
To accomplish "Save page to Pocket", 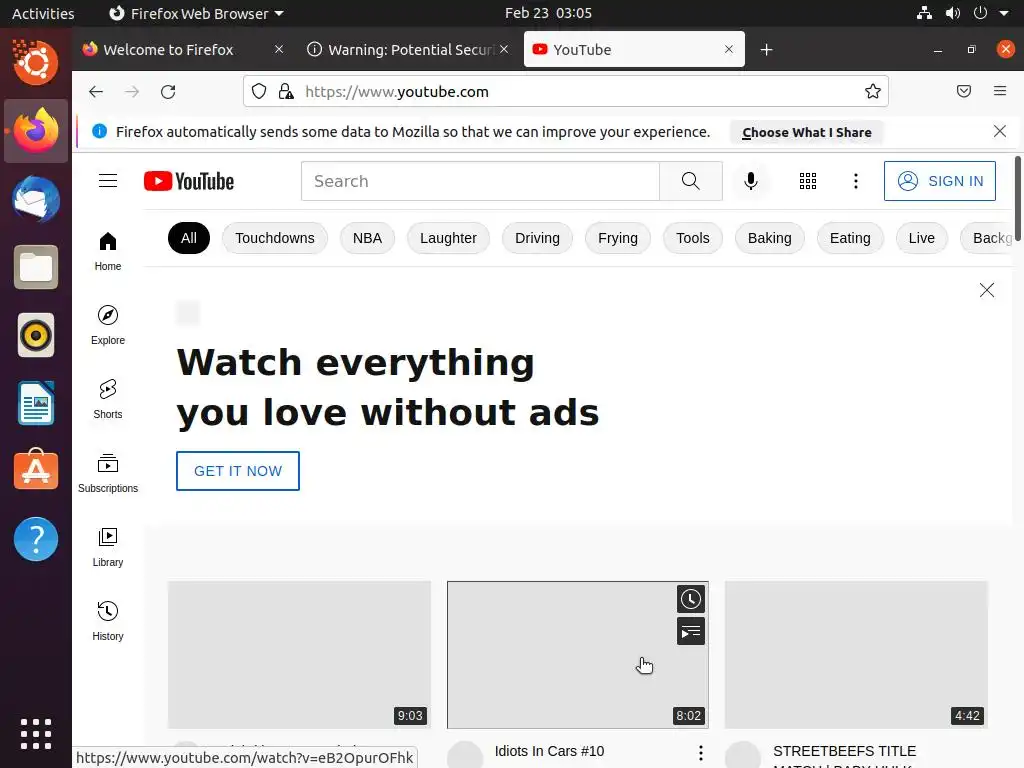I will [964, 91].
